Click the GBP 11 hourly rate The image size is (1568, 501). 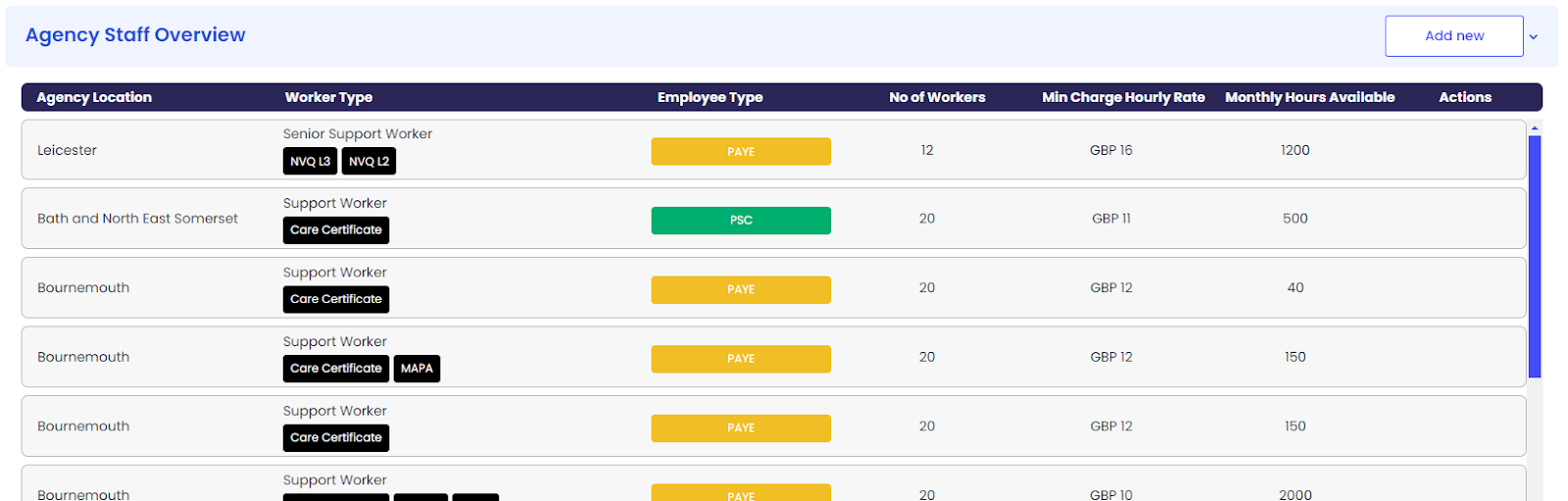1111,219
